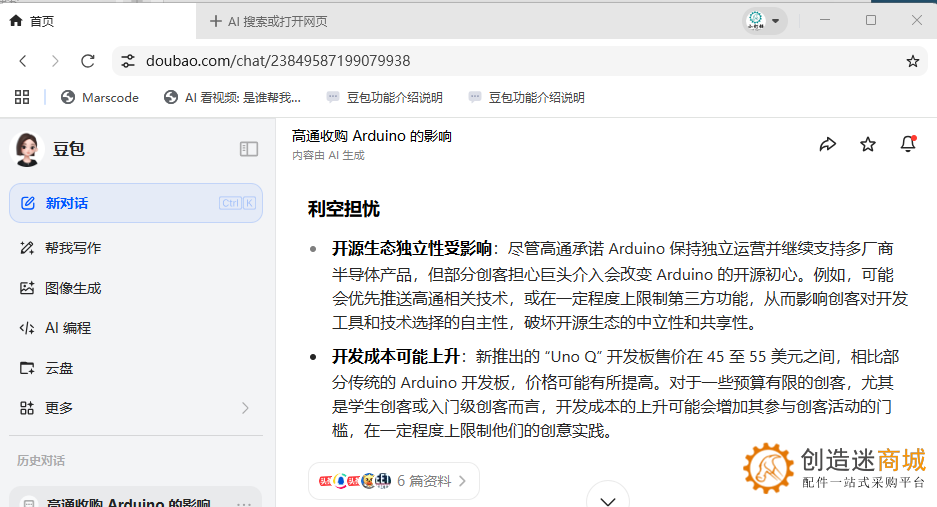Image resolution: width=937 pixels, height=507 pixels.
Task: Open the notifications bell
Action: click(x=908, y=145)
